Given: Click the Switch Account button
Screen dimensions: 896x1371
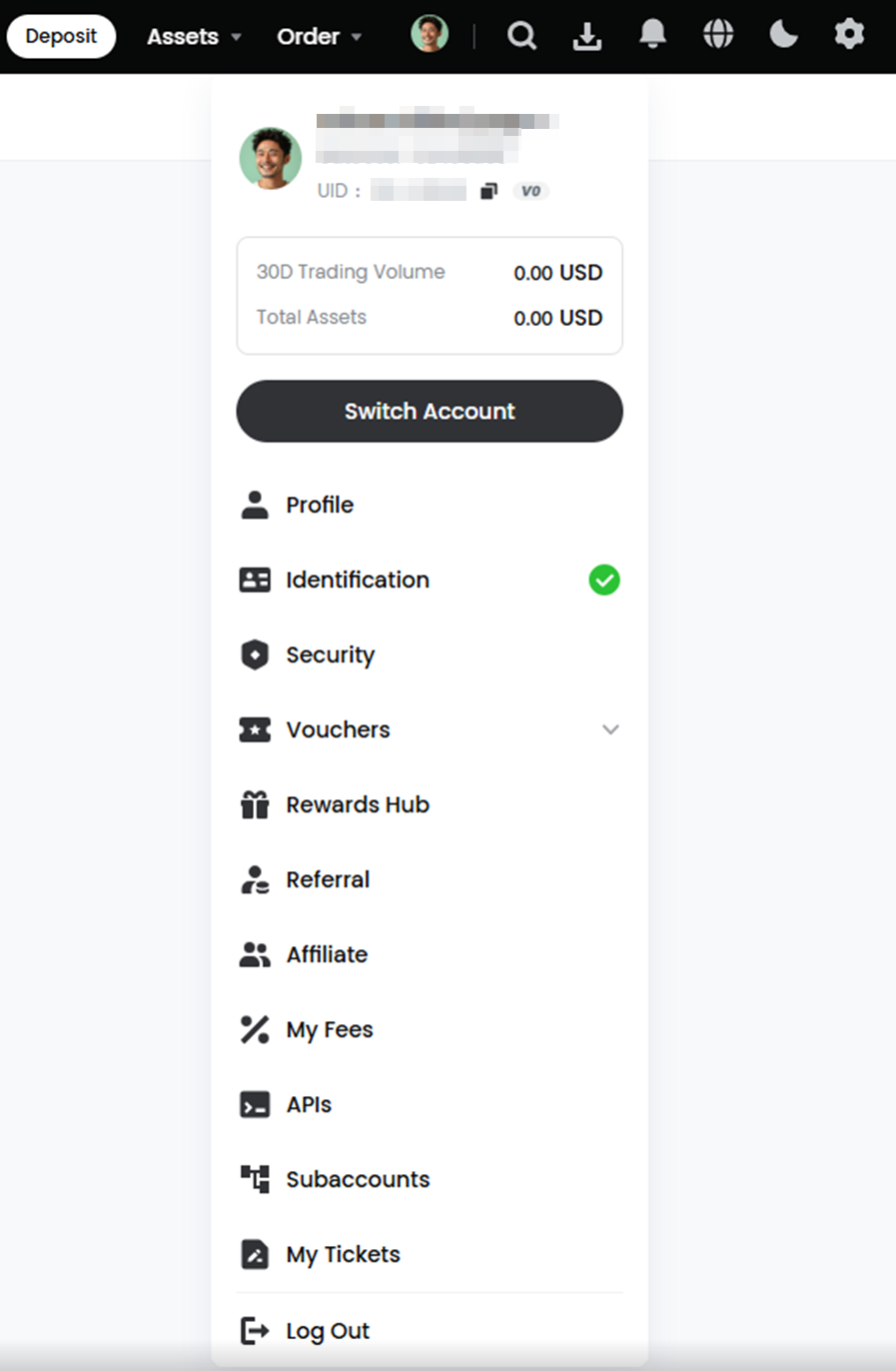Looking at the screenshot, I should point(430,411).
